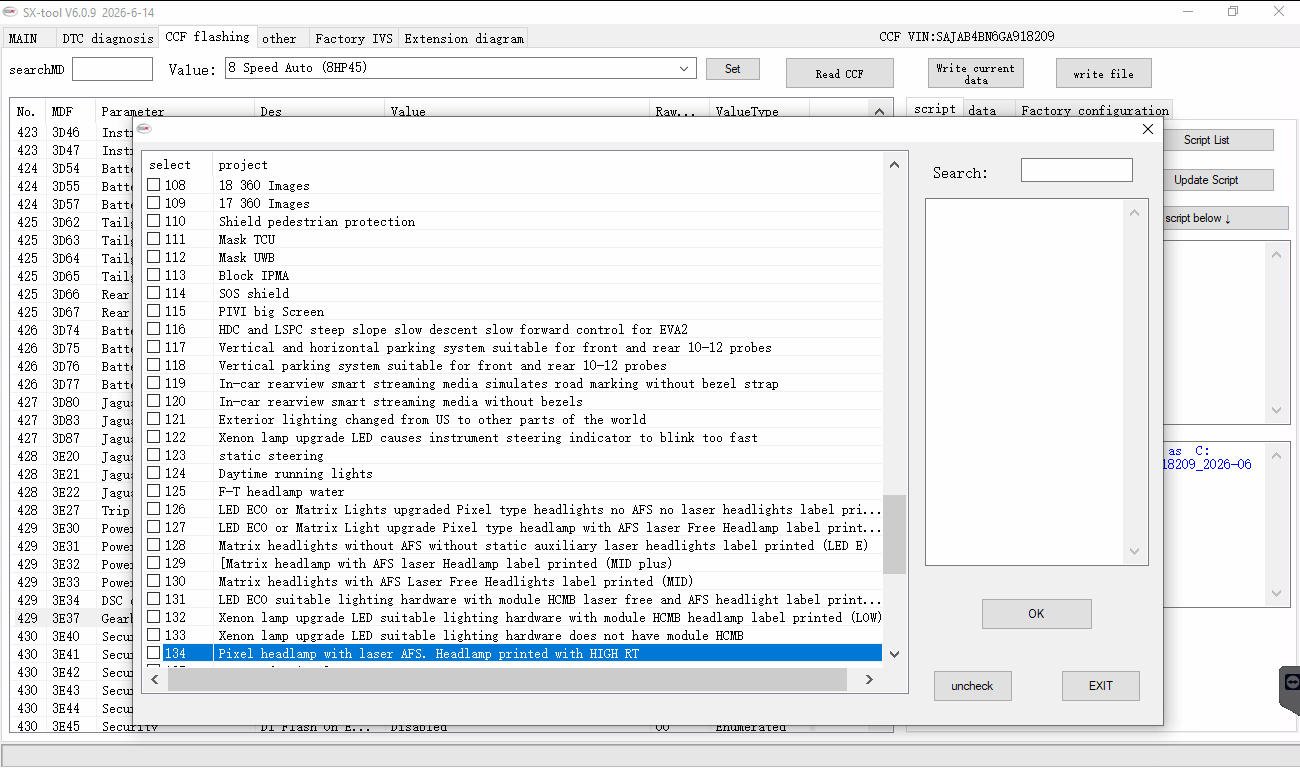Click the SX-tool app icon in title bar

click(10, 11)
